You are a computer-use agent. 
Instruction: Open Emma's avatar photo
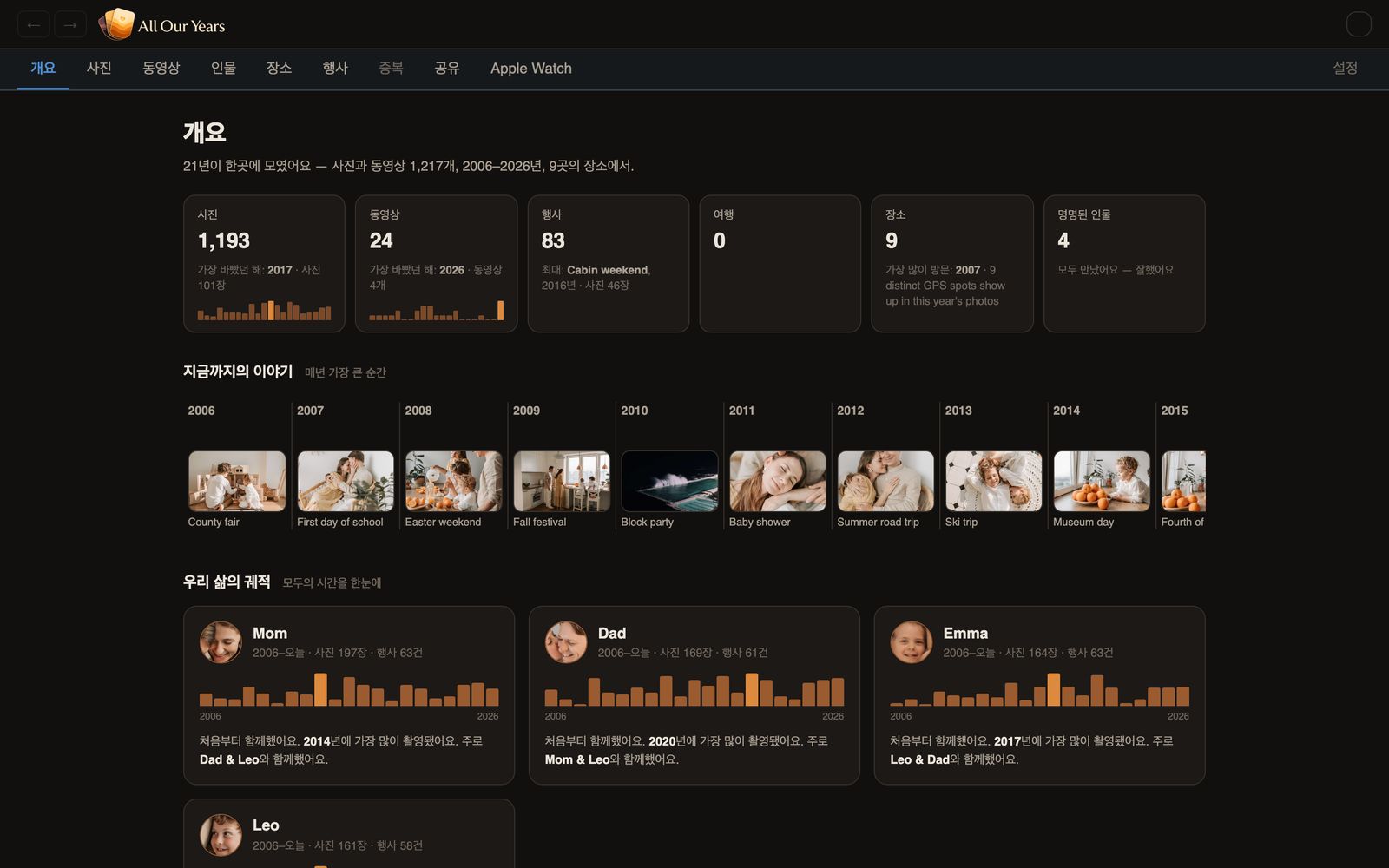[912, 642]
